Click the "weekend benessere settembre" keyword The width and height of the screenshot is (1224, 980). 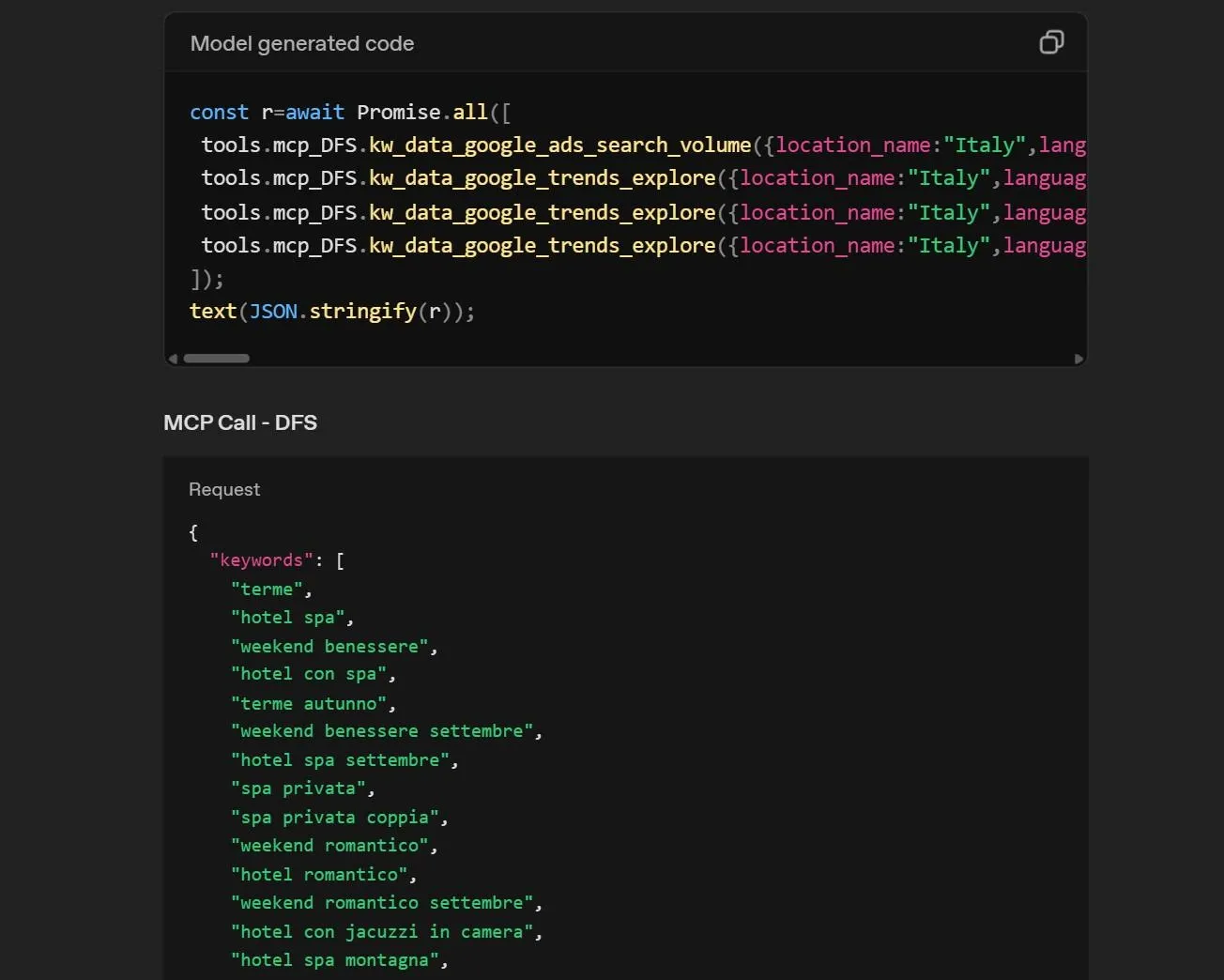(x=382, y=731)
